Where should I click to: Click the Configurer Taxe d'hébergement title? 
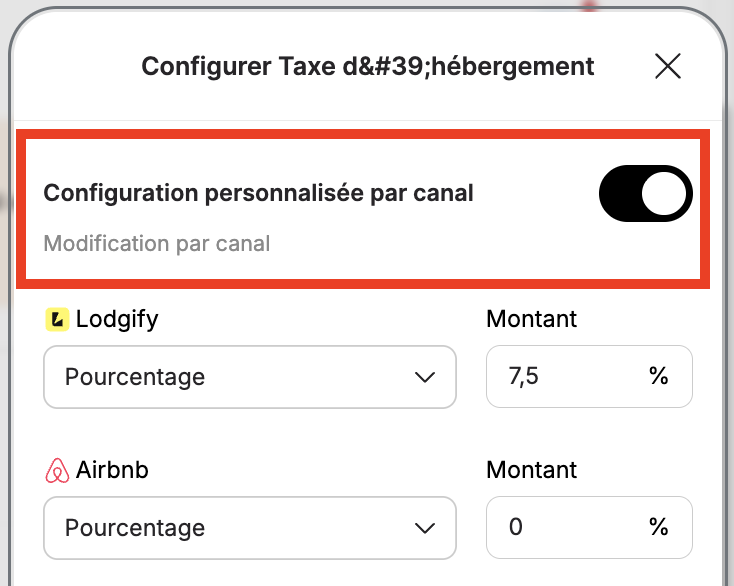(x=368, y=66)
